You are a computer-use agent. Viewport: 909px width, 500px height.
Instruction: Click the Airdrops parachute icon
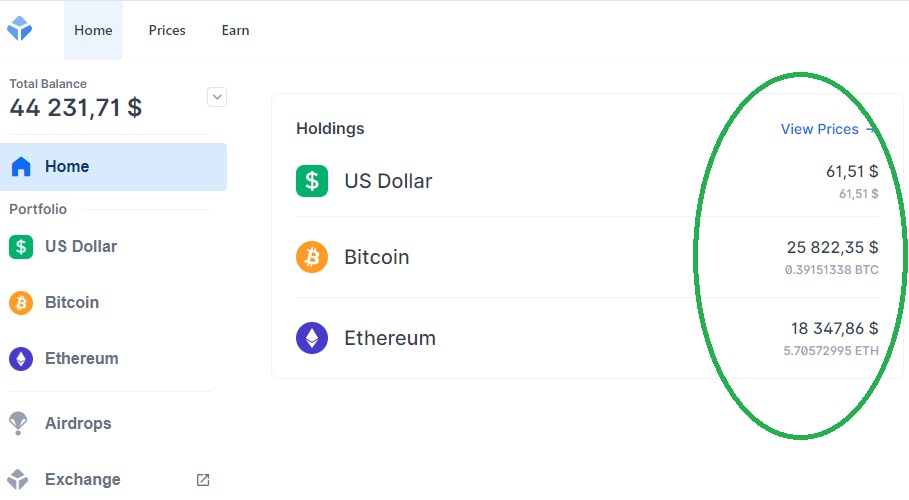[x=19, y=423]
